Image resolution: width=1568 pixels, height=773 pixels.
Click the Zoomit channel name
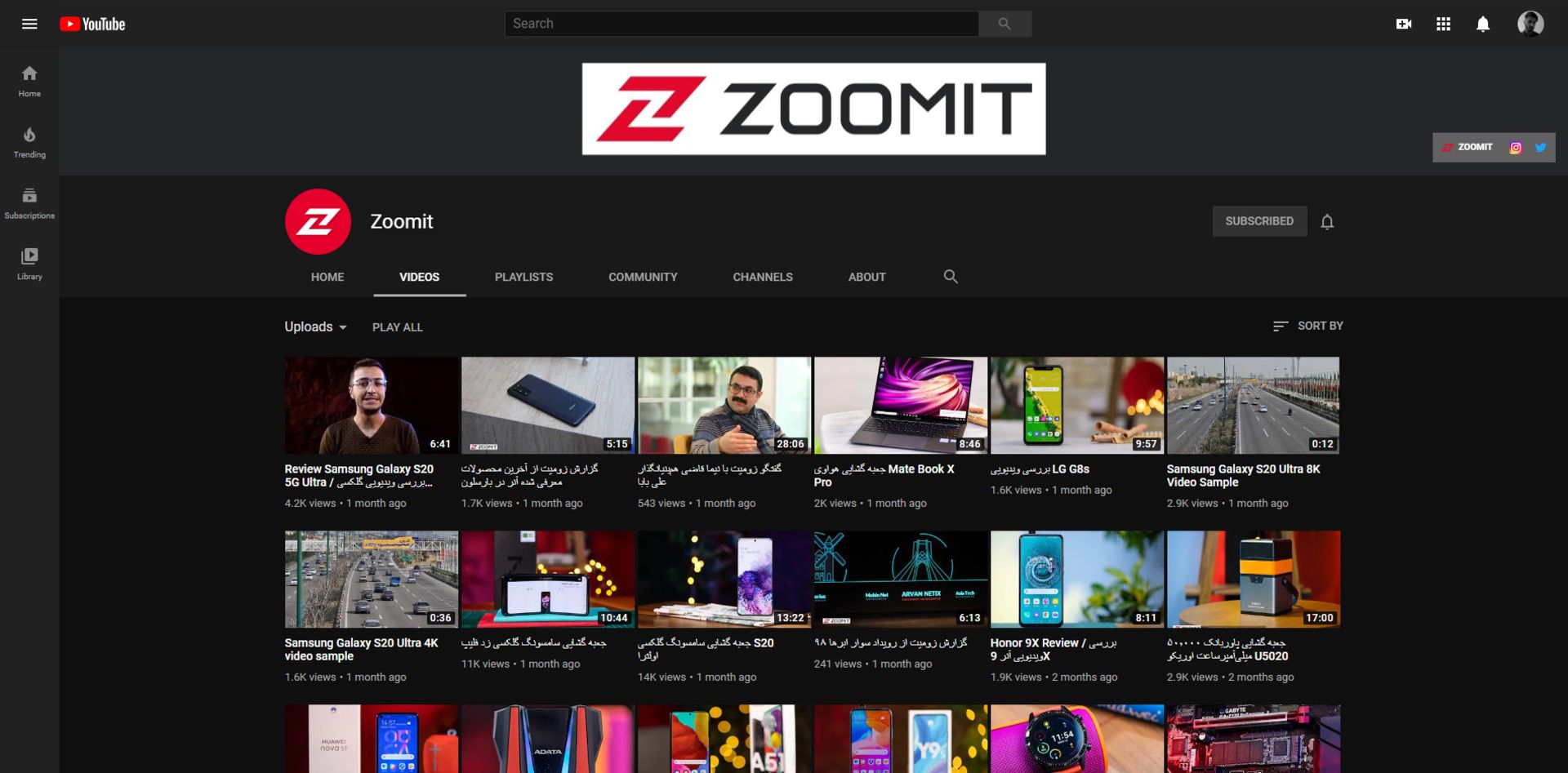click(x=401, y=221)
